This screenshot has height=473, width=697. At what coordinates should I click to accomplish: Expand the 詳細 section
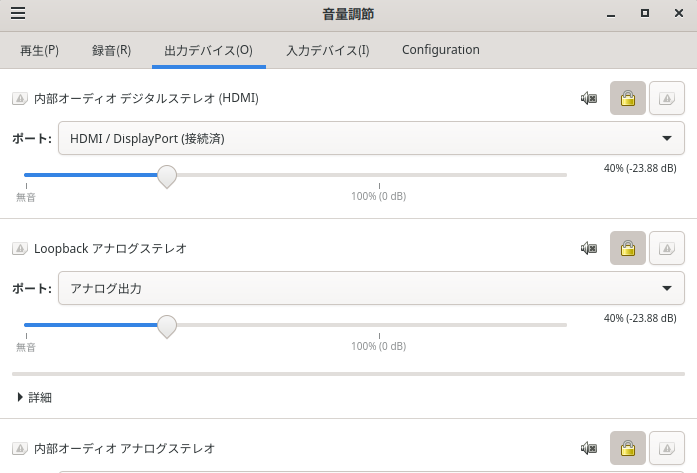(x=34, y=397)
